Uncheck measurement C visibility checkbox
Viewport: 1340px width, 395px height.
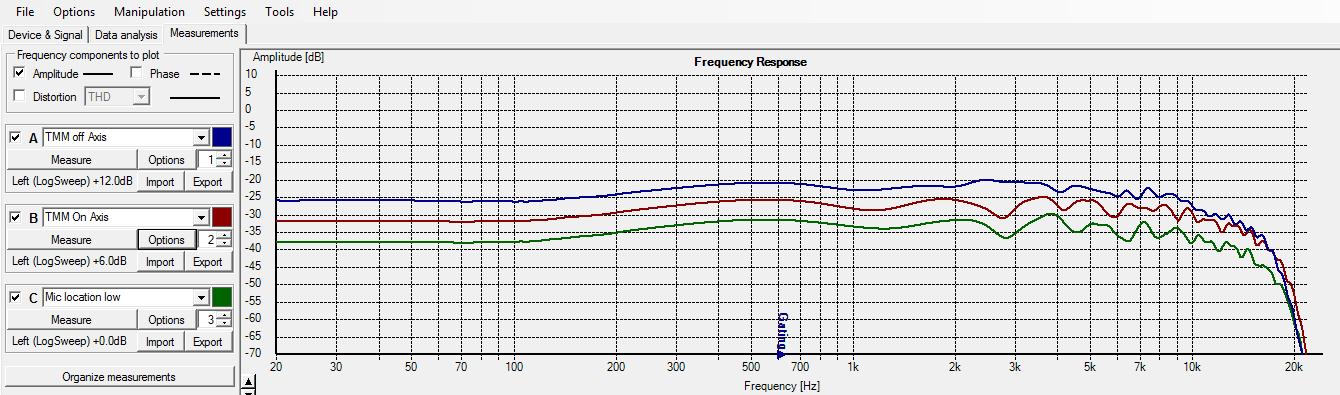click(15, 297)
